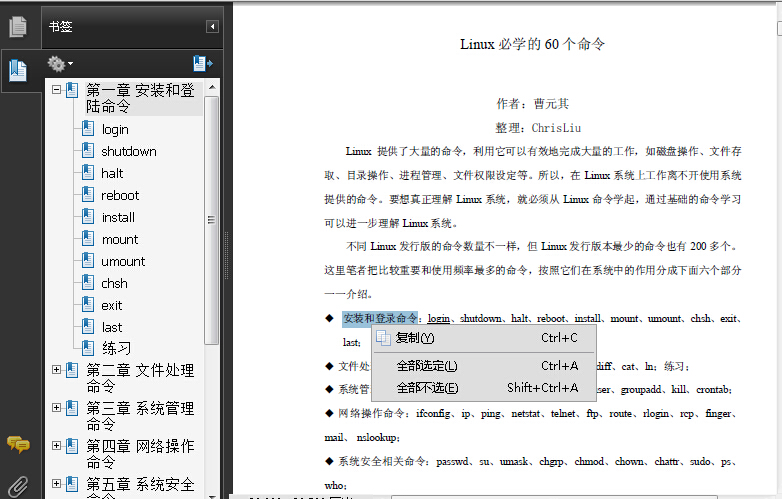Screen dimensions: 782x499
Task: Open the halt bookmark
Action: (x=112, y=173)
